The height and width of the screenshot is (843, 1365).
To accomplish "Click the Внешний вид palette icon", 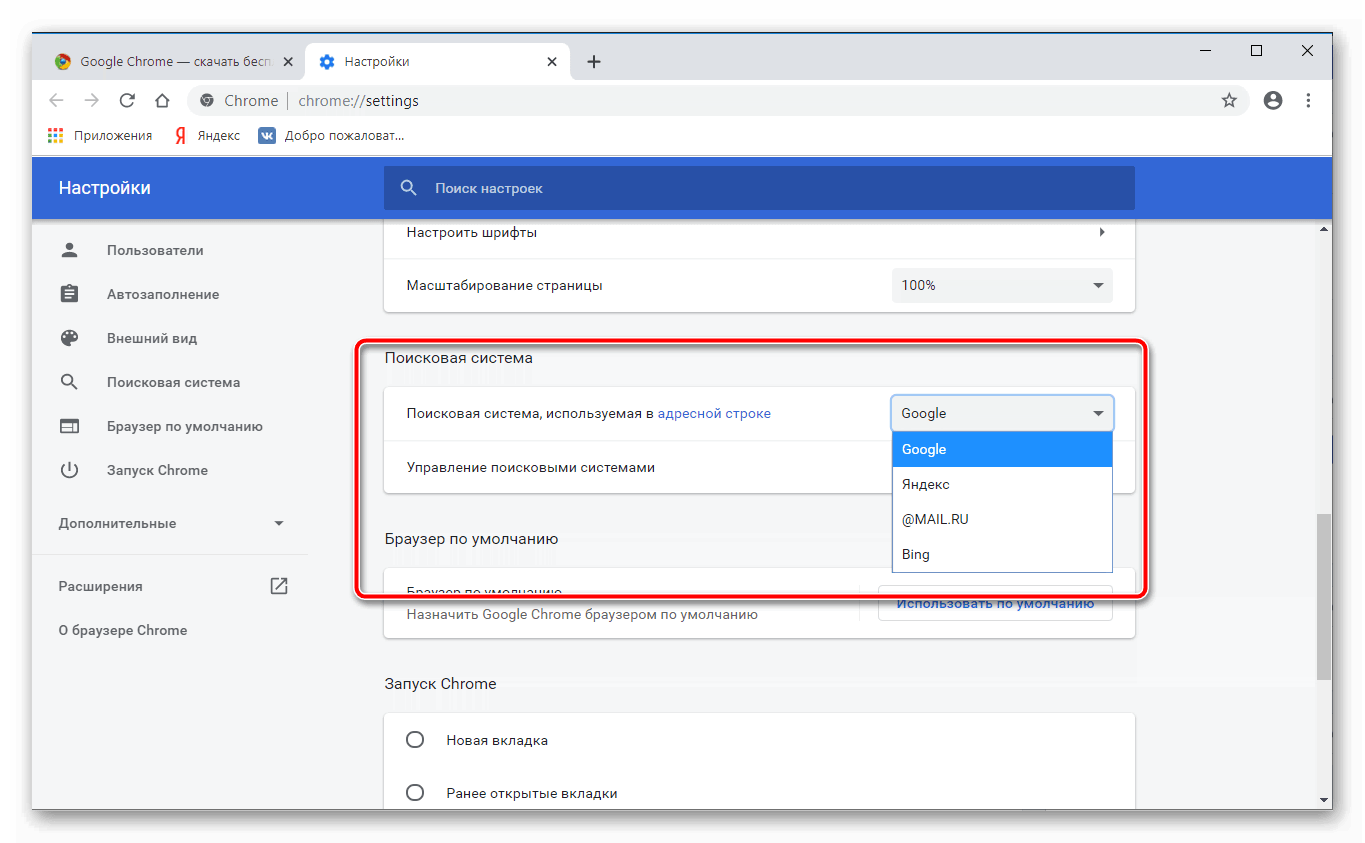I will [69, 338].
